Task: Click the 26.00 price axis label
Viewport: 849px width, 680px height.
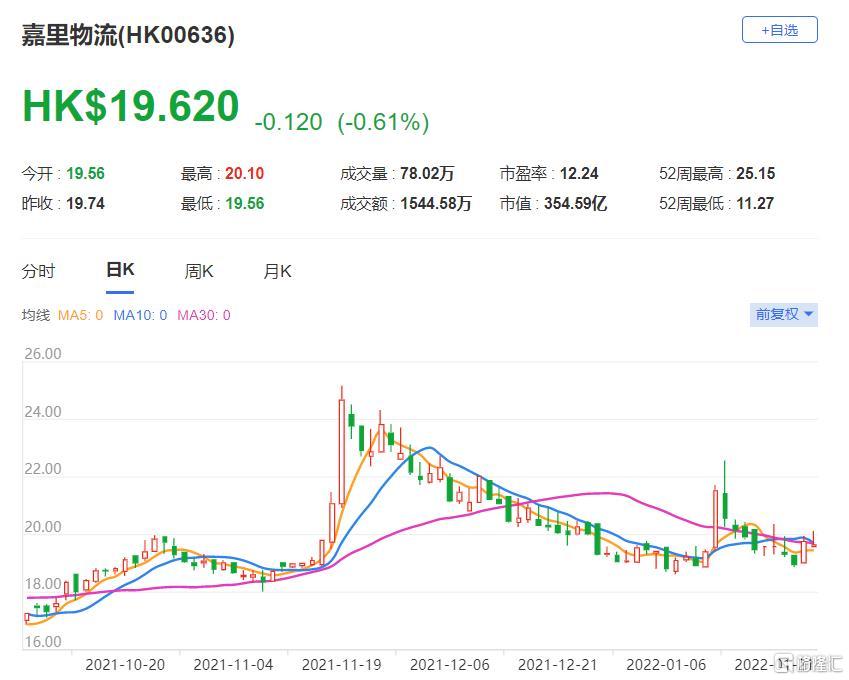Action: 42,354
